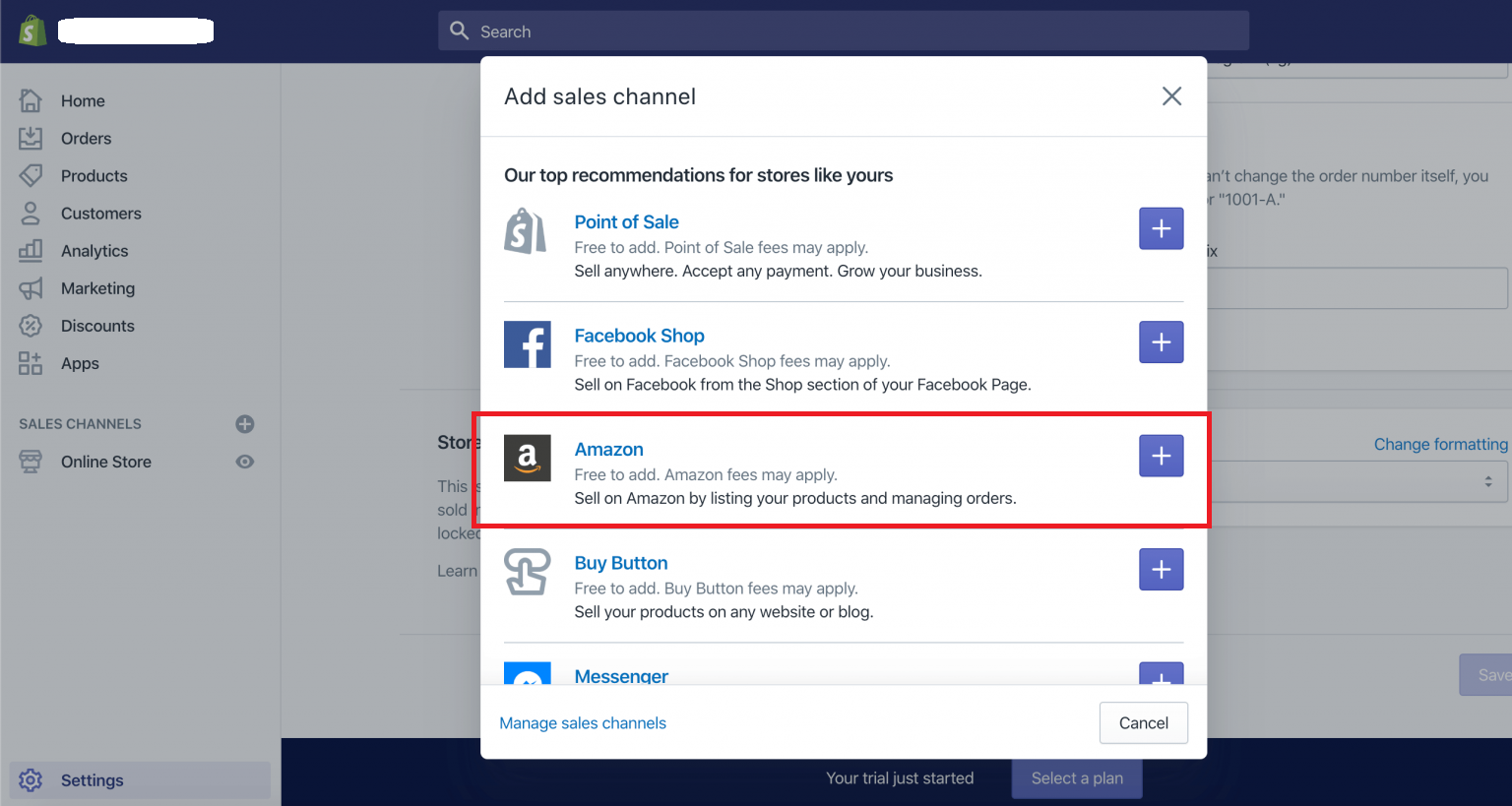This screenshot has height=806, width=1512.
Task: Add Amazon sales channel
Action: click(1162, 456)
